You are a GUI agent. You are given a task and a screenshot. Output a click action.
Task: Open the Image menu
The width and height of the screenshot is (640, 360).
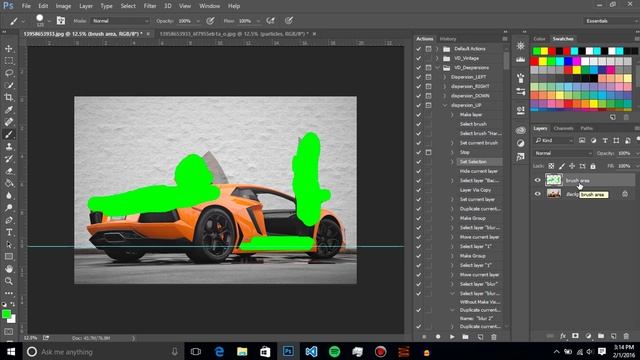[63, 6]
